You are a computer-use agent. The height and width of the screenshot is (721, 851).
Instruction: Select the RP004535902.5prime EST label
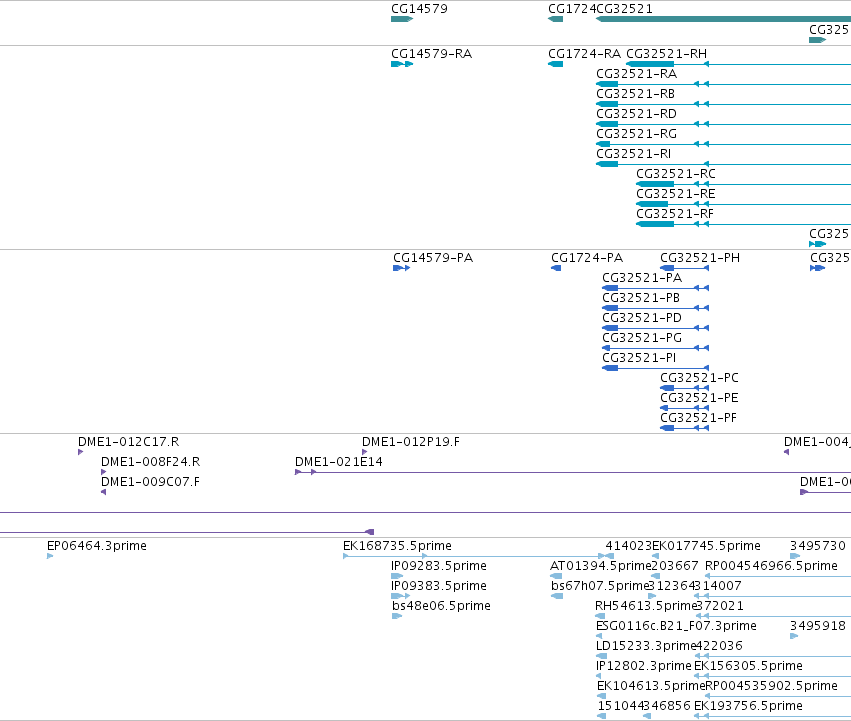tap(771, 687)
